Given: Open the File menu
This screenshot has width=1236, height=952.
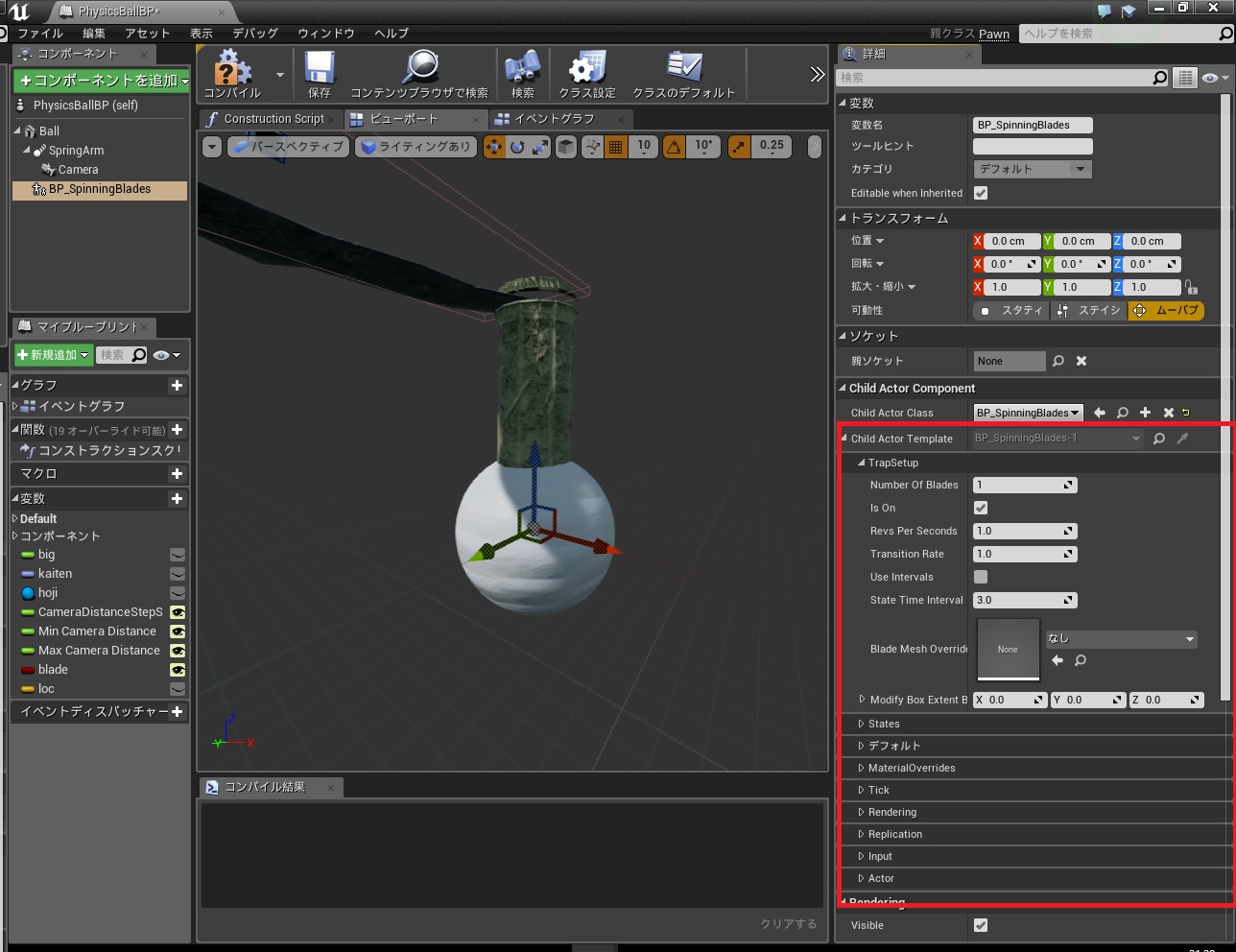Looking at the screenshot, I should coord(39,34).
